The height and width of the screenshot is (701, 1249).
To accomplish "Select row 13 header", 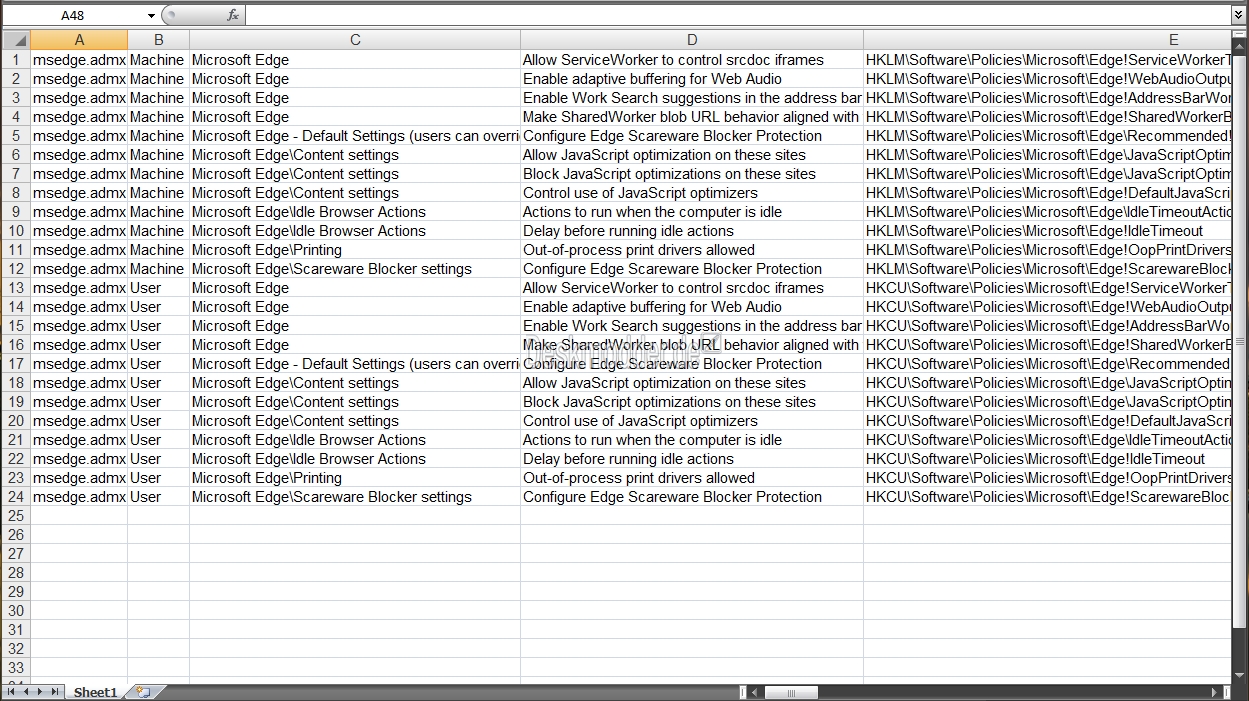I will click(x=15, y=288).
